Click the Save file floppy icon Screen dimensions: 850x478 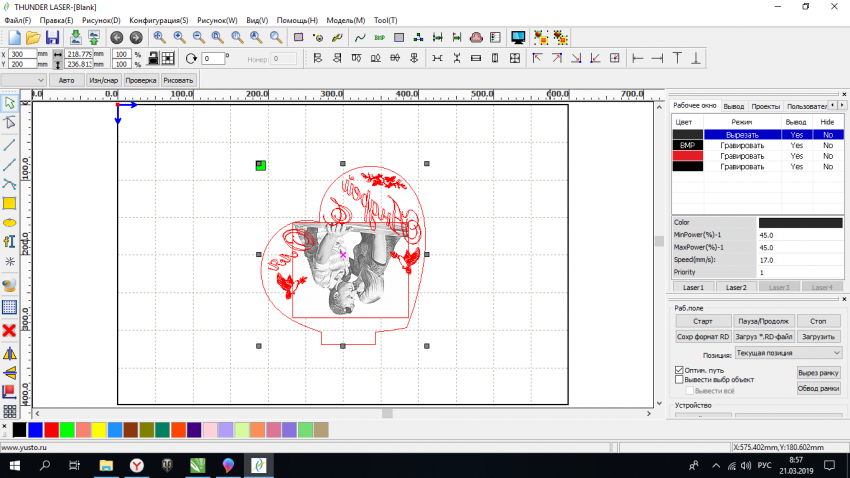52,37
